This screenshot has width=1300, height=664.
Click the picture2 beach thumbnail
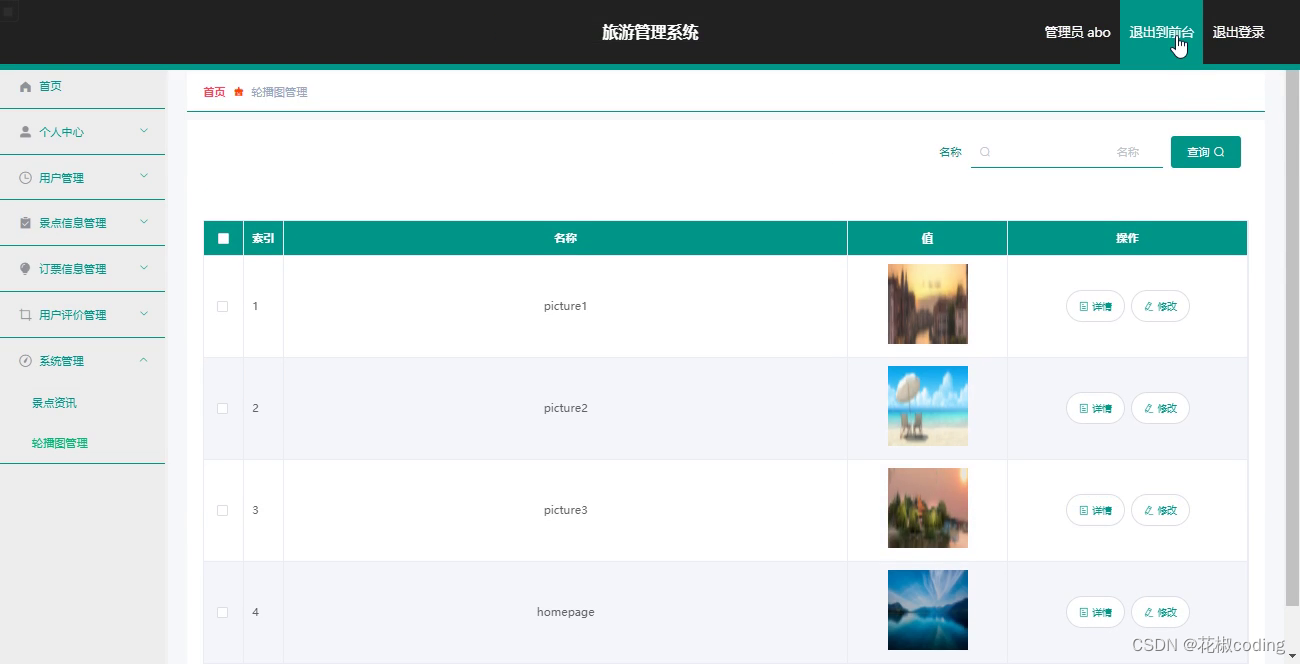(x=928, y=406)
